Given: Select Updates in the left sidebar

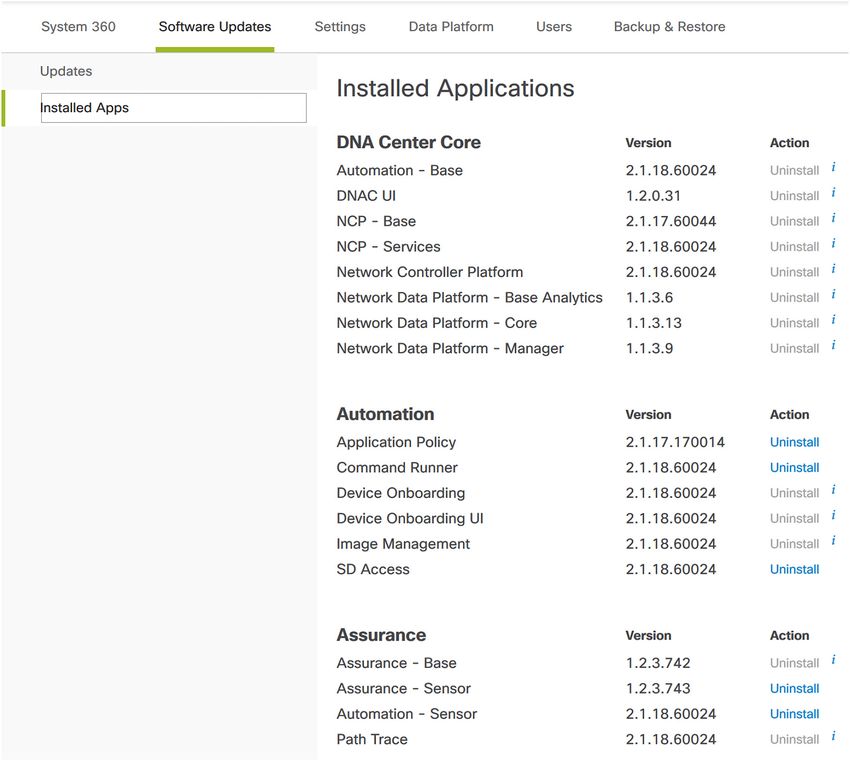Looking at the screenshot, I should [x=66, y=71].
